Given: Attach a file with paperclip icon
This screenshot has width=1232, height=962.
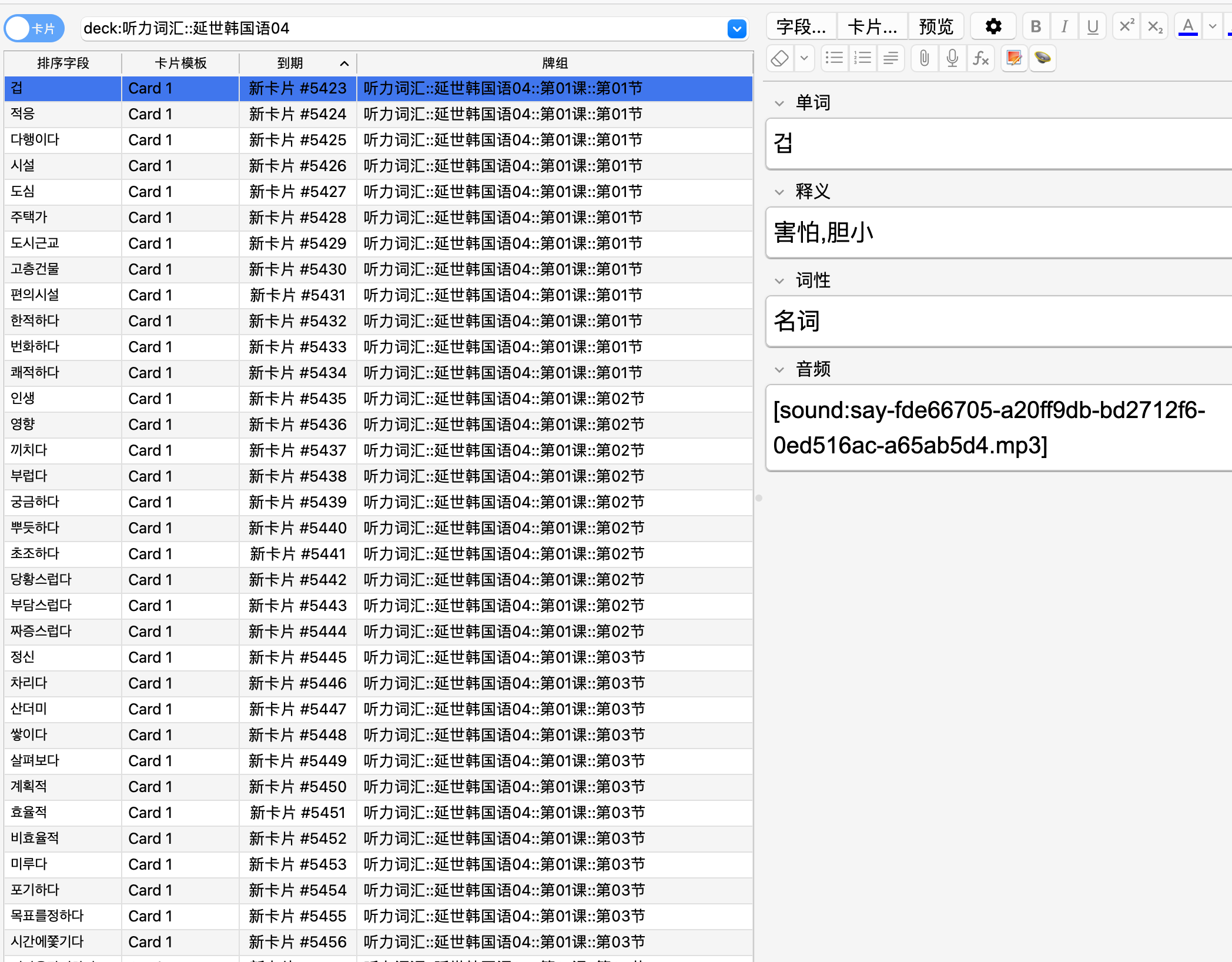Looking at the screenshot, I should click(924, 58).
